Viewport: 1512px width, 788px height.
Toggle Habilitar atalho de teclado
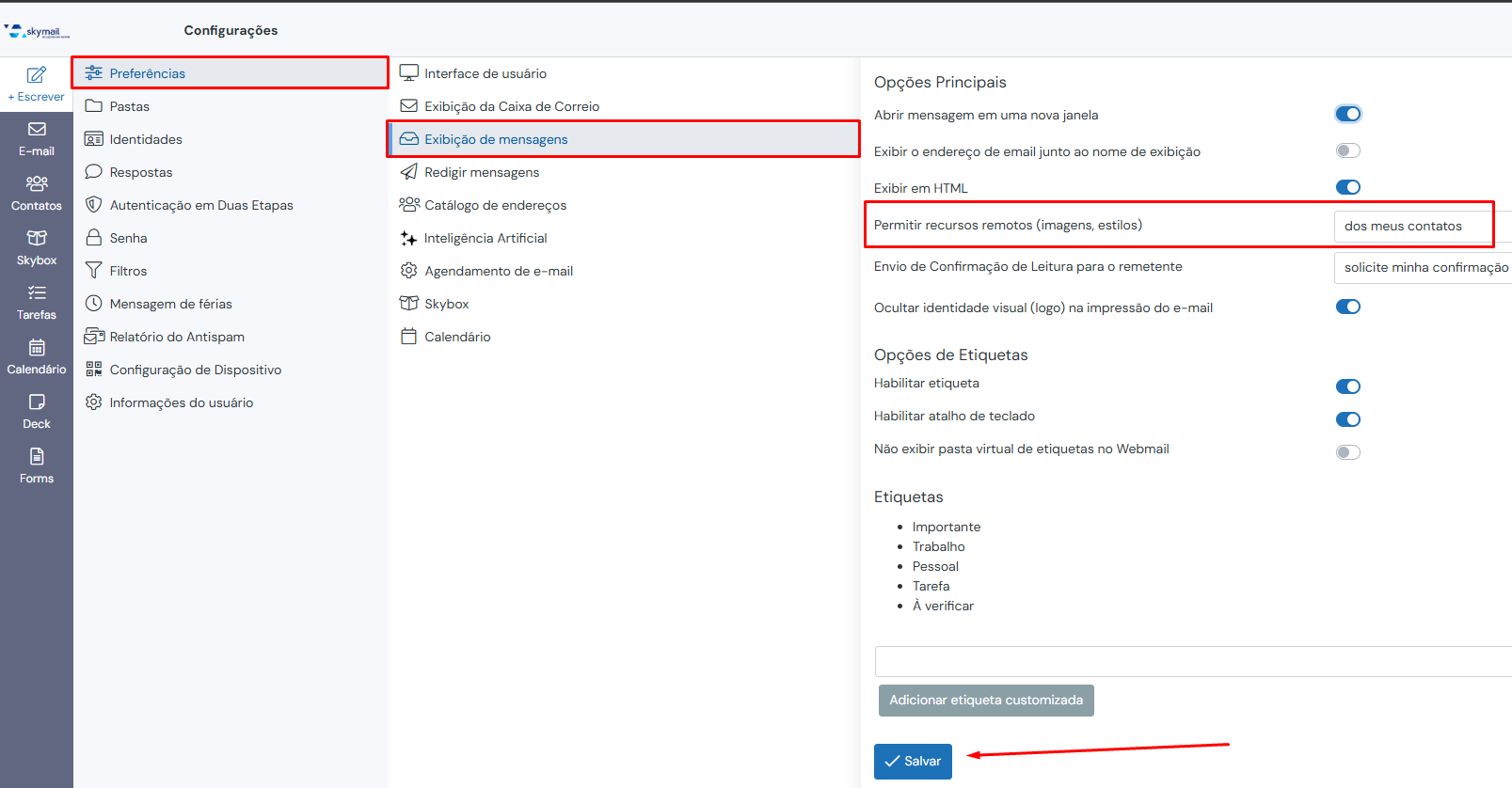[1347, 419]
